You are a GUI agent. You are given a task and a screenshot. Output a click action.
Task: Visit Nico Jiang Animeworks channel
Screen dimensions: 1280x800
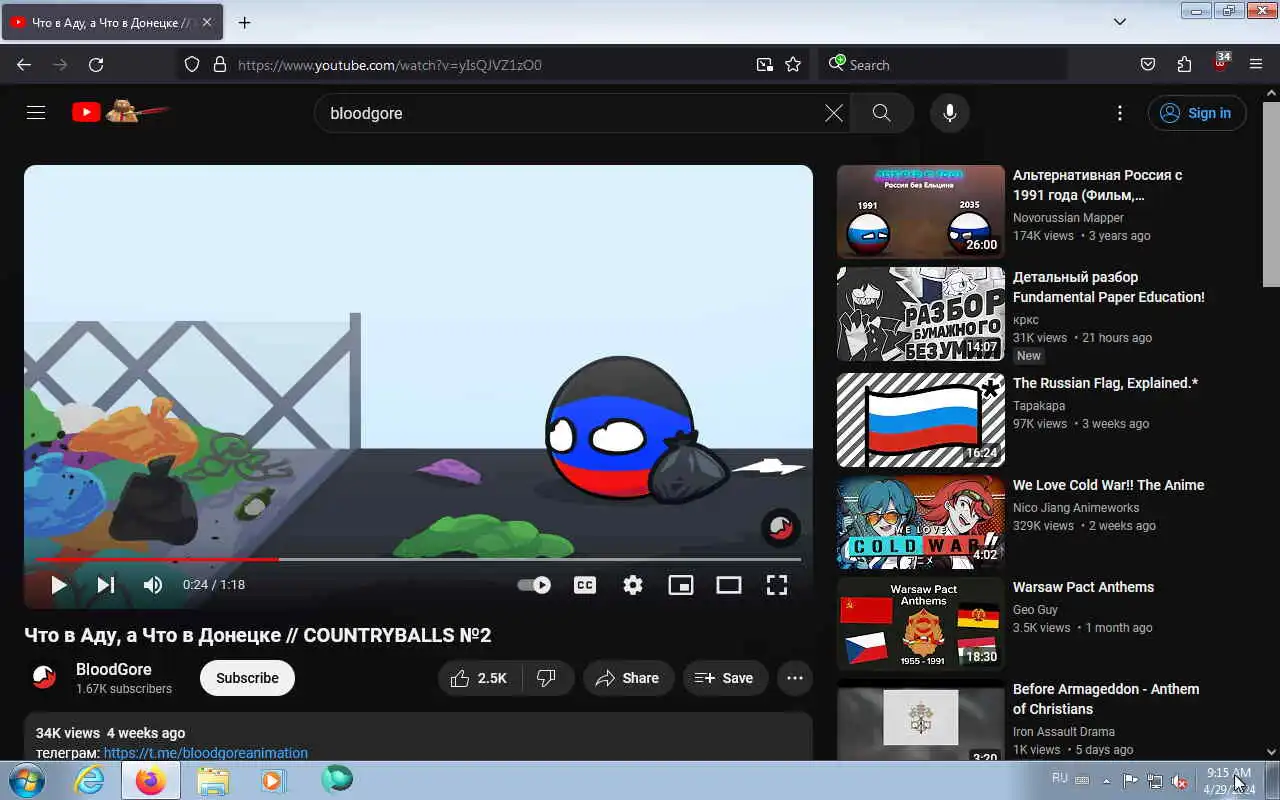coord(1076,508)
